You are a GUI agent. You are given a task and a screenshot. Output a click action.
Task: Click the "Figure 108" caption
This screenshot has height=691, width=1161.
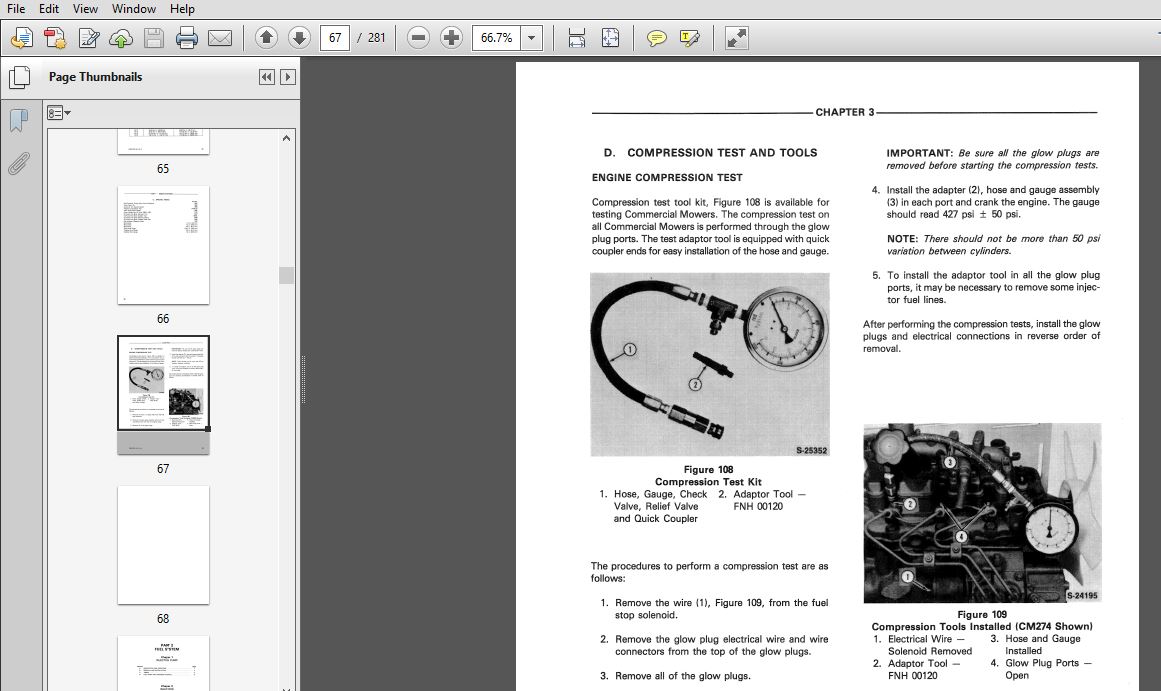click(x=709, y=470)
